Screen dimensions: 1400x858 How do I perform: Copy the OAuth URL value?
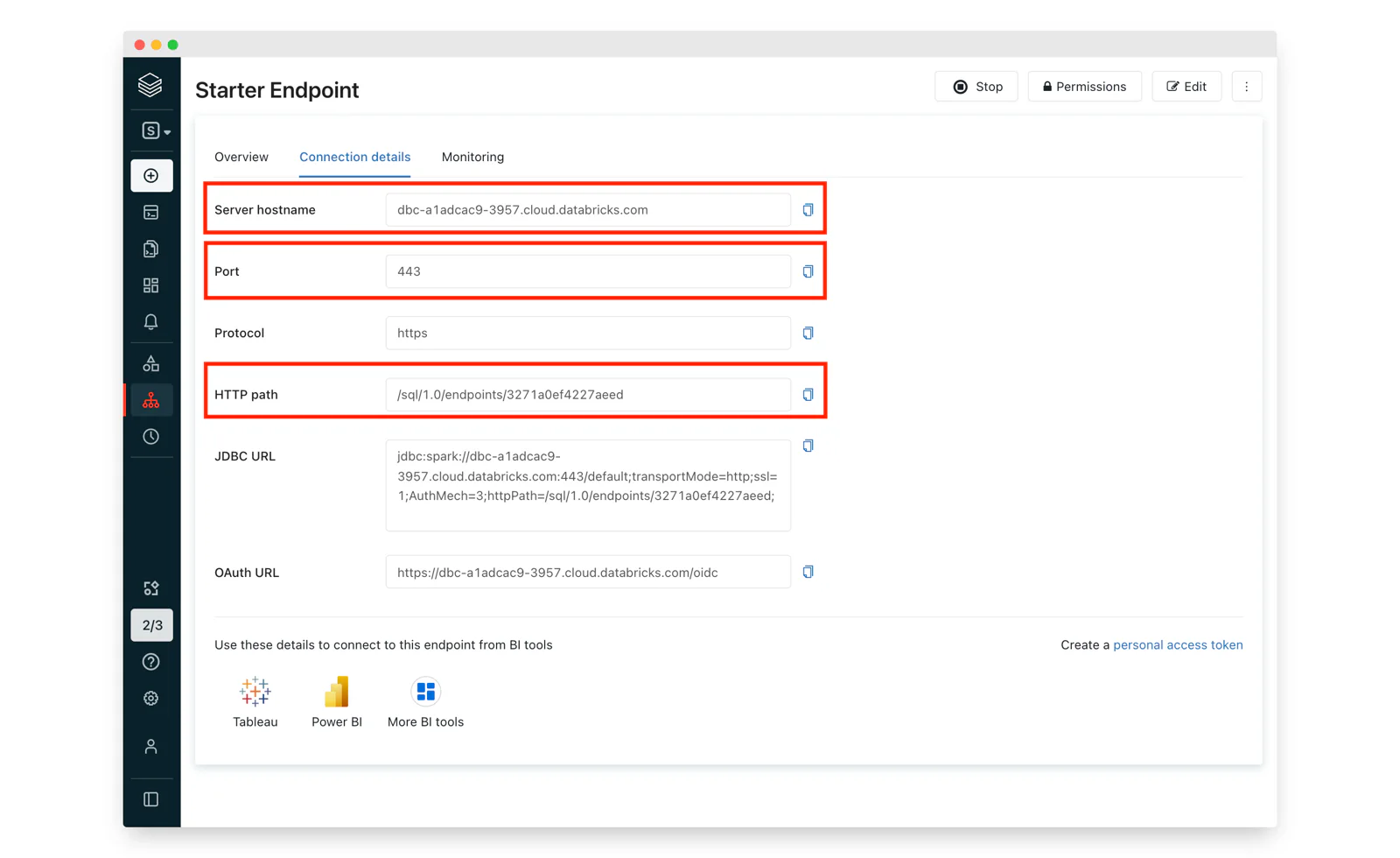808,572
